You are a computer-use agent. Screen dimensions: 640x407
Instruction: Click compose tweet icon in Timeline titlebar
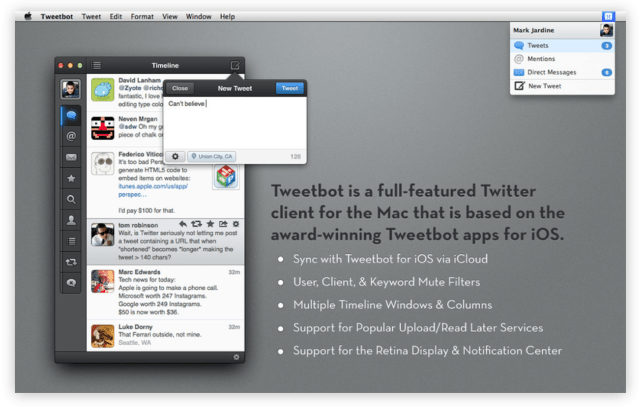pyautogui.click(x=235, y=65)
